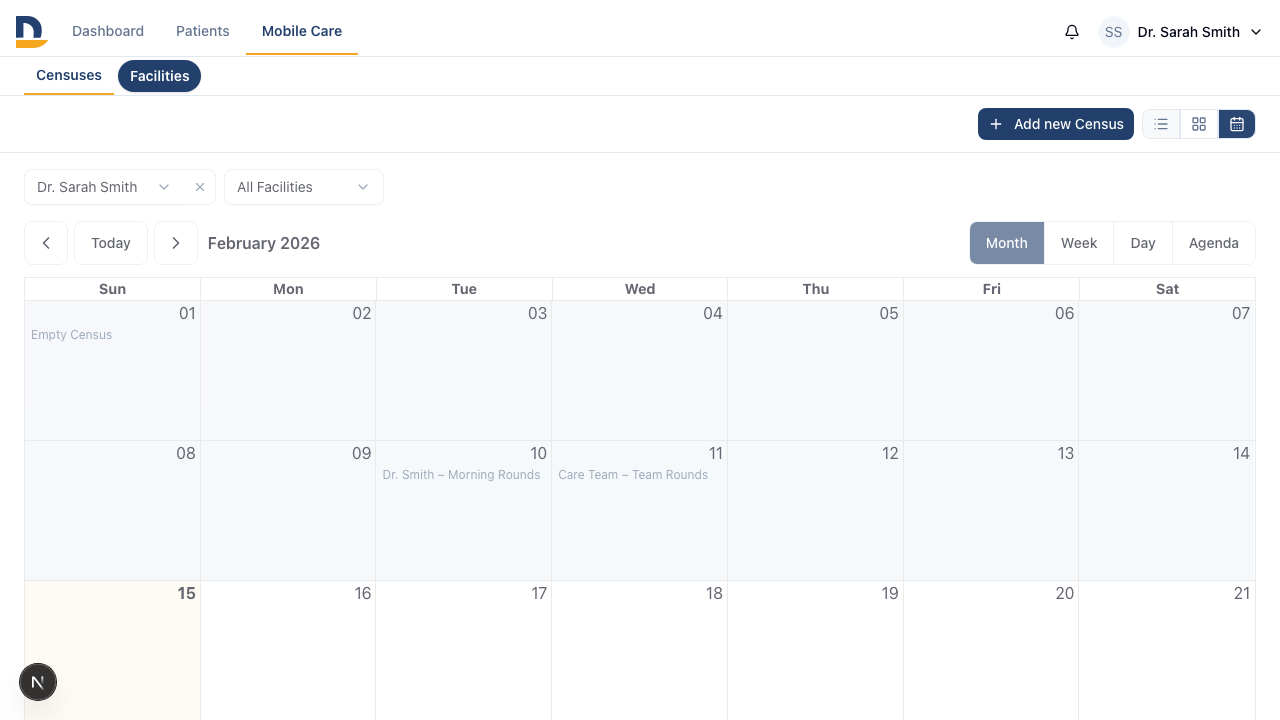Select the calendar view icon

[1237, 124]
